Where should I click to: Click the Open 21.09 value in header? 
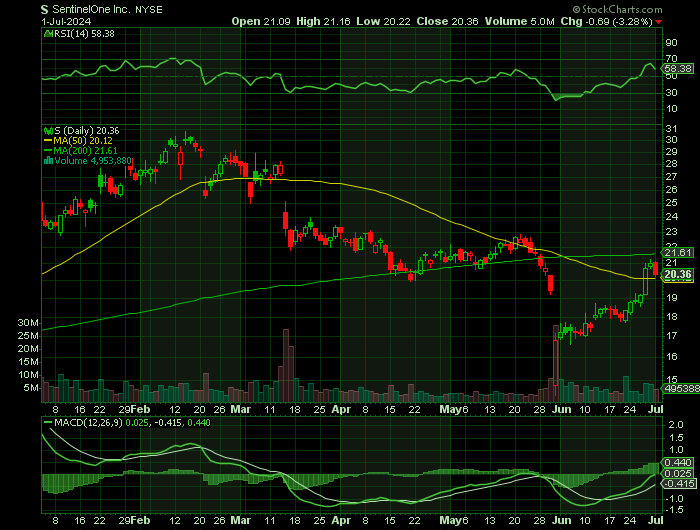261,21
